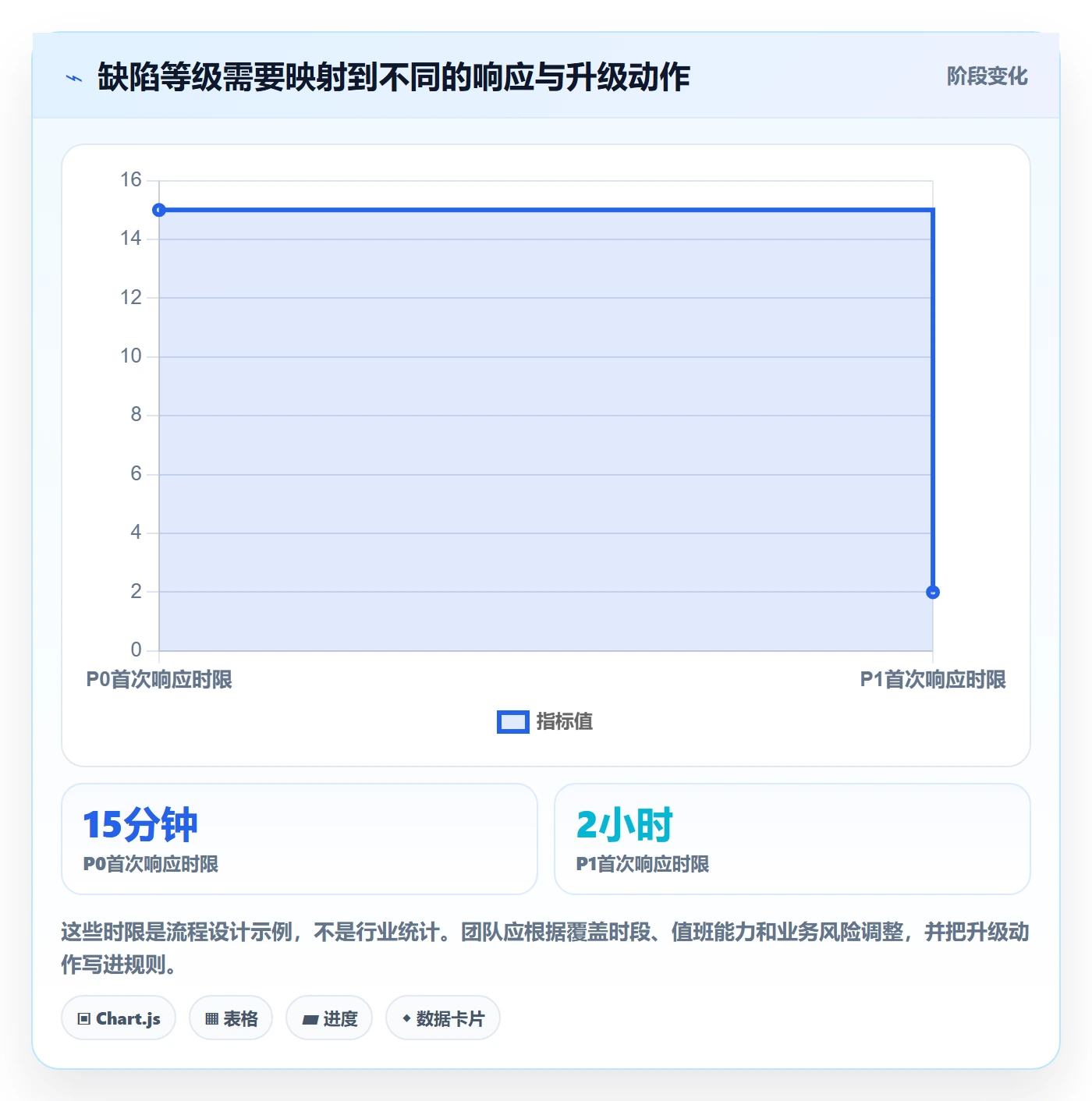Image resolution: width=1092 pixels, height=1101 pixels.
Task: Click the 数据卡片 tag chip
Action: (x=443, y=1018)
